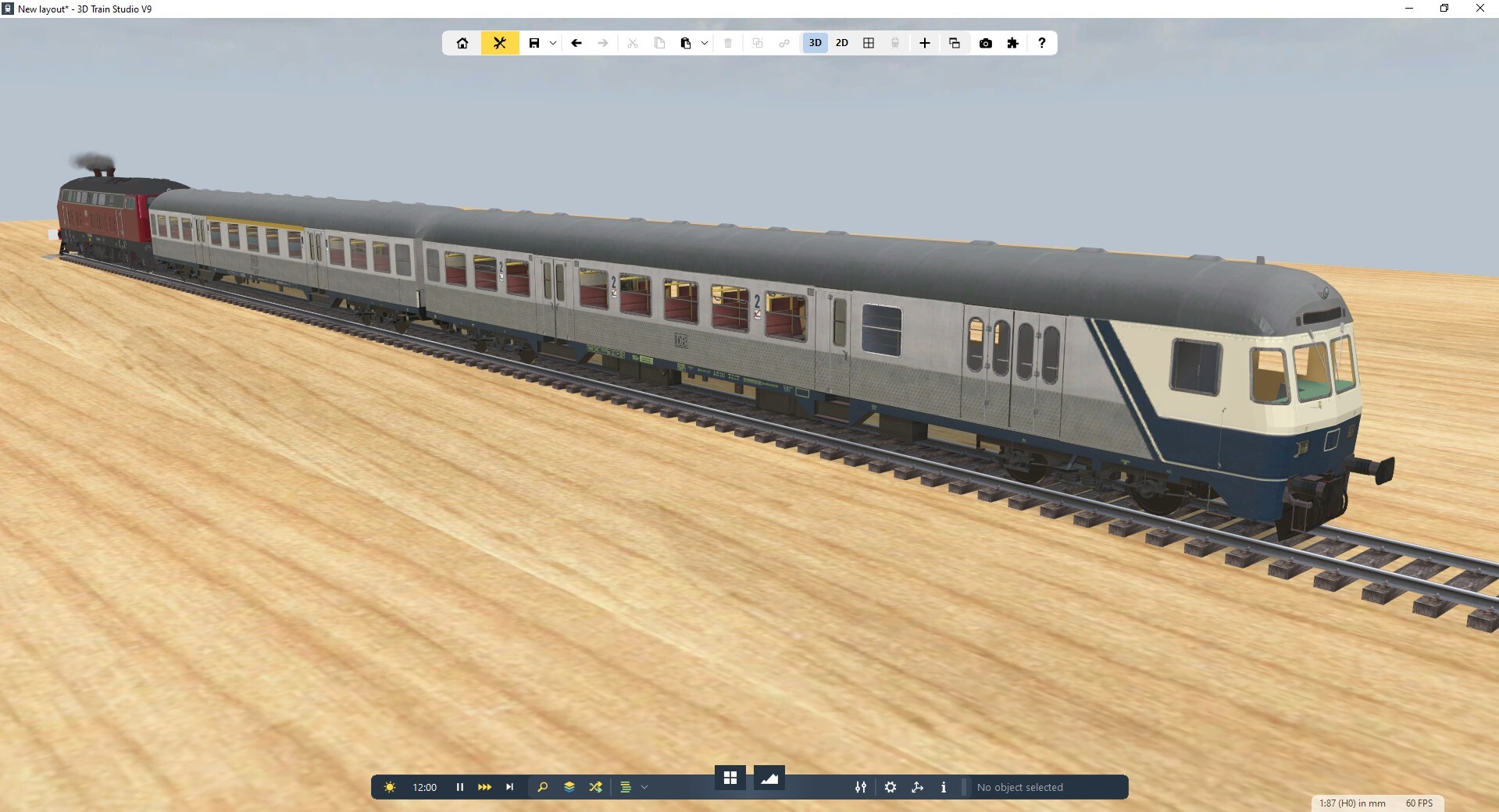
Task: Save the layout with the floppy disk icon
Action: point(534,43)
